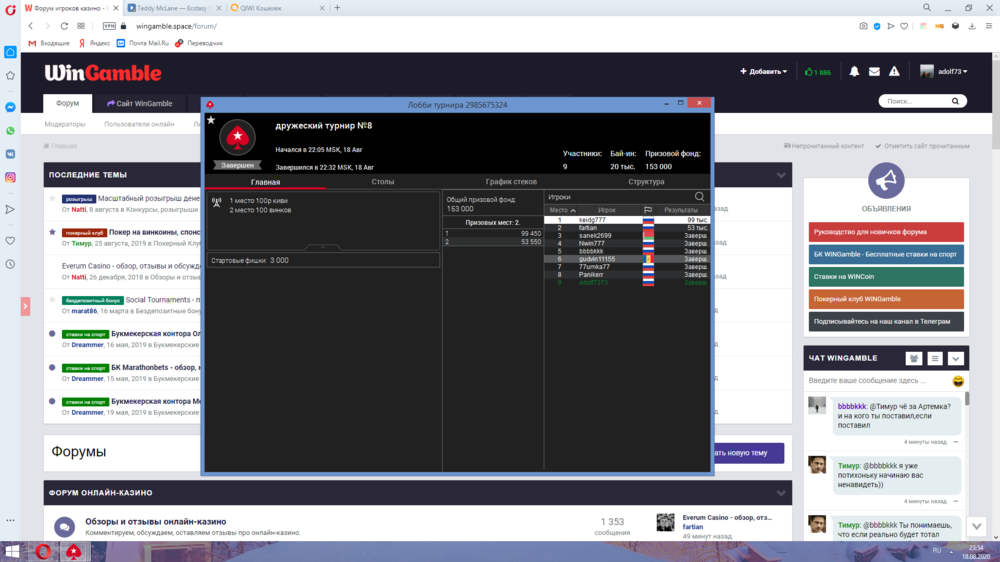Open Instagram in the Opera sidebar
The width and height of the screenshot is (1000, 562).
[x=10, y=177]
